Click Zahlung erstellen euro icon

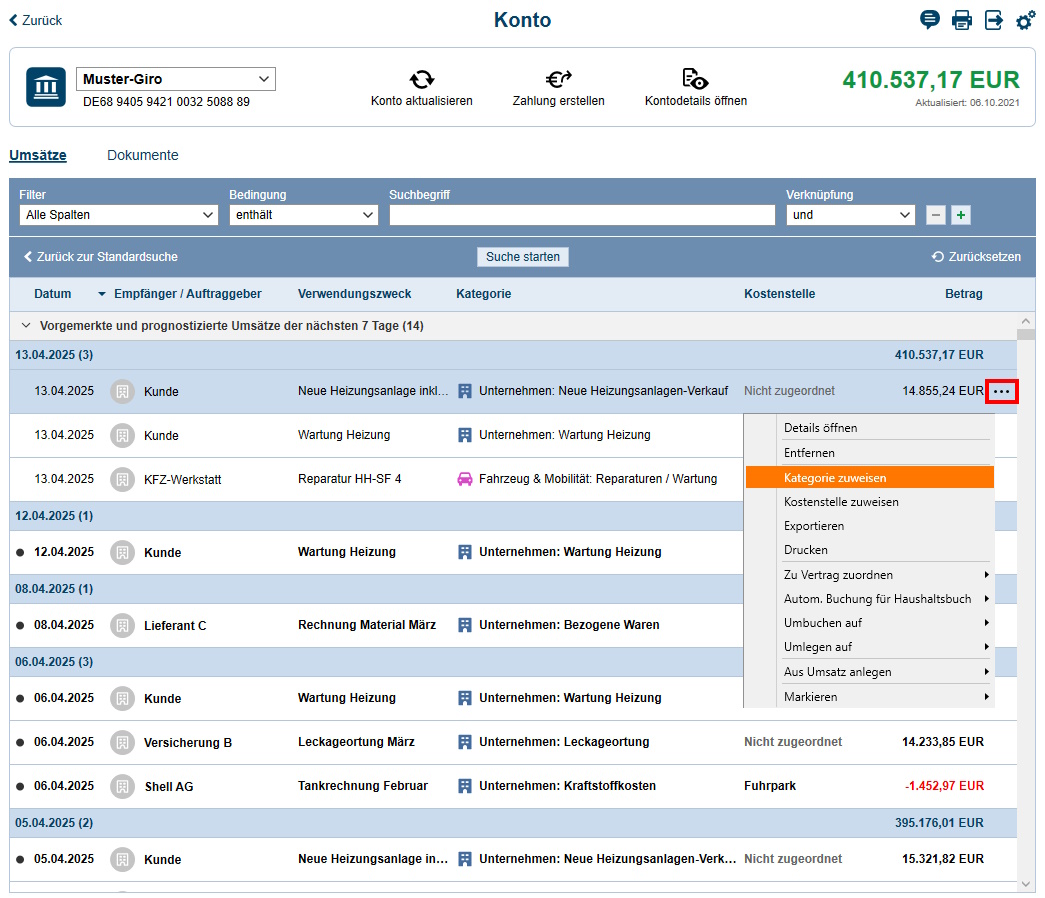[558, 79]
